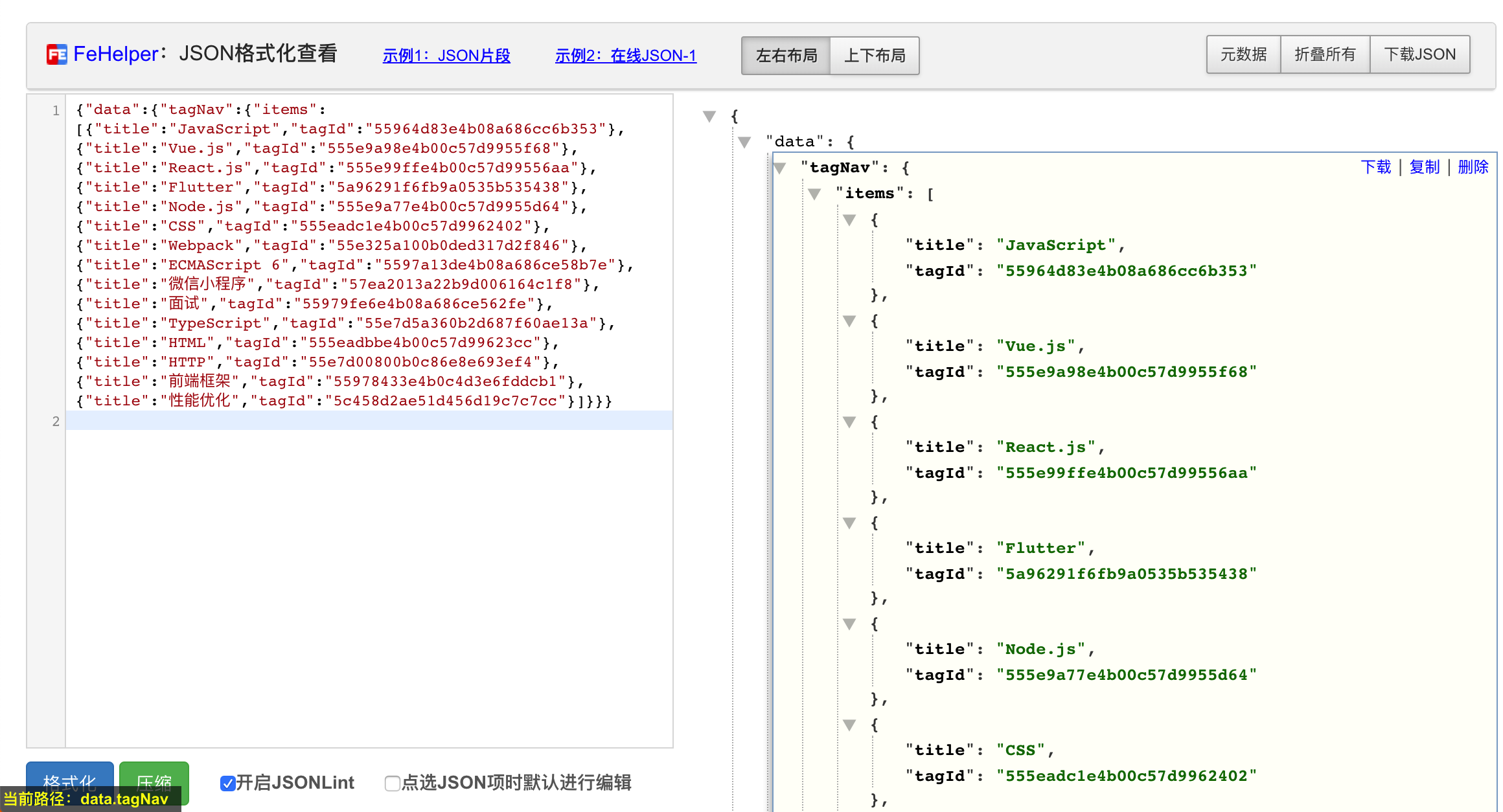This screenshot has width=1503, height=812.
Task: Click the HTML line in source editor
Action: [317, 343]
